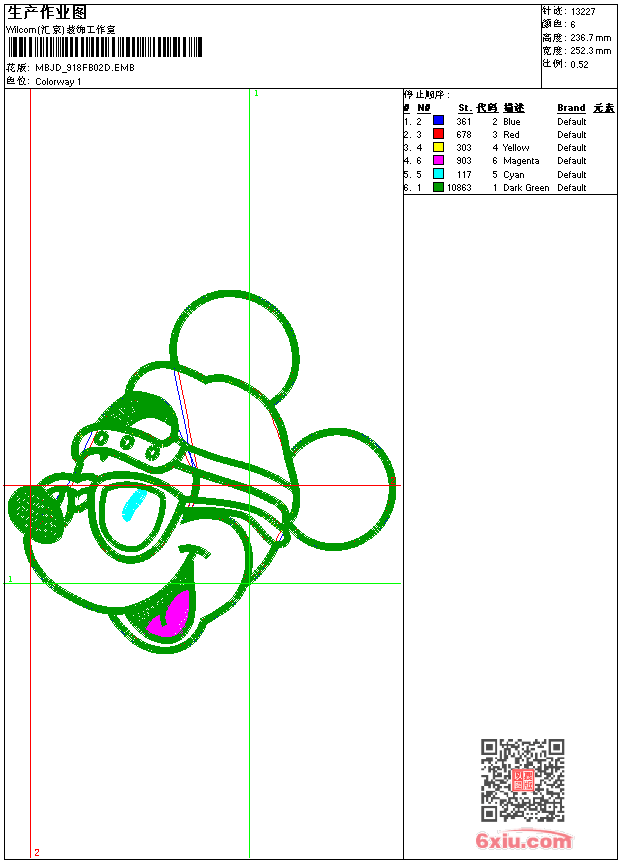Select the stitch count 117 in the Cyan row
The image size is (620, 860).
pos(464,174)
